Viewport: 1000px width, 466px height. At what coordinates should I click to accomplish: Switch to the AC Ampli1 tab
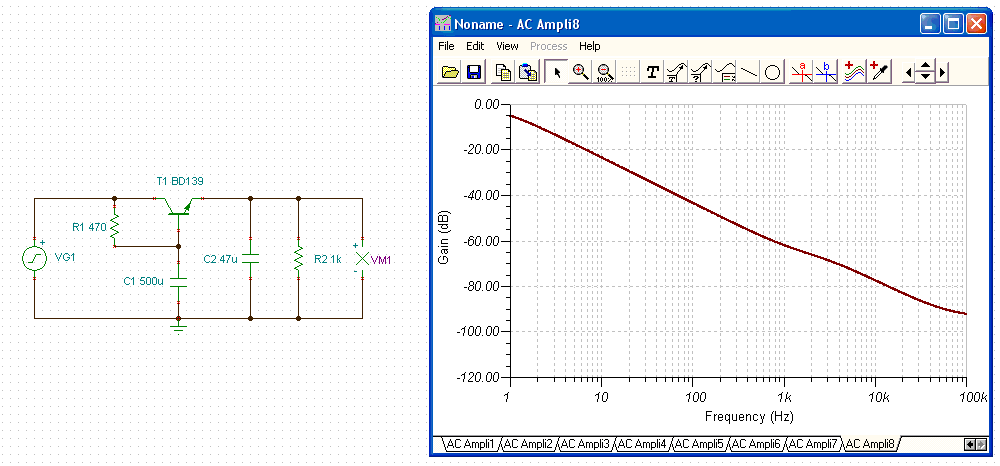click(x=471, y=443)
